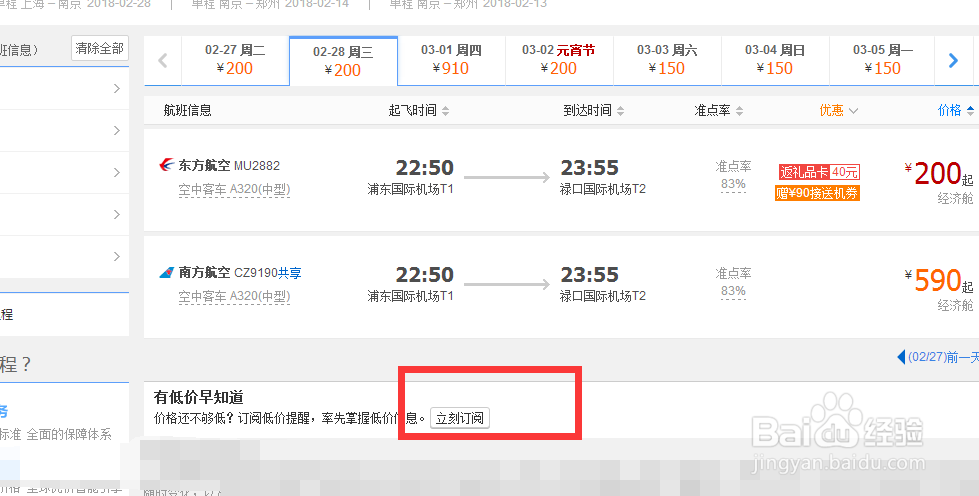Sort by 准点率 column
The image size is (979, 496).
tap(719, 111)
